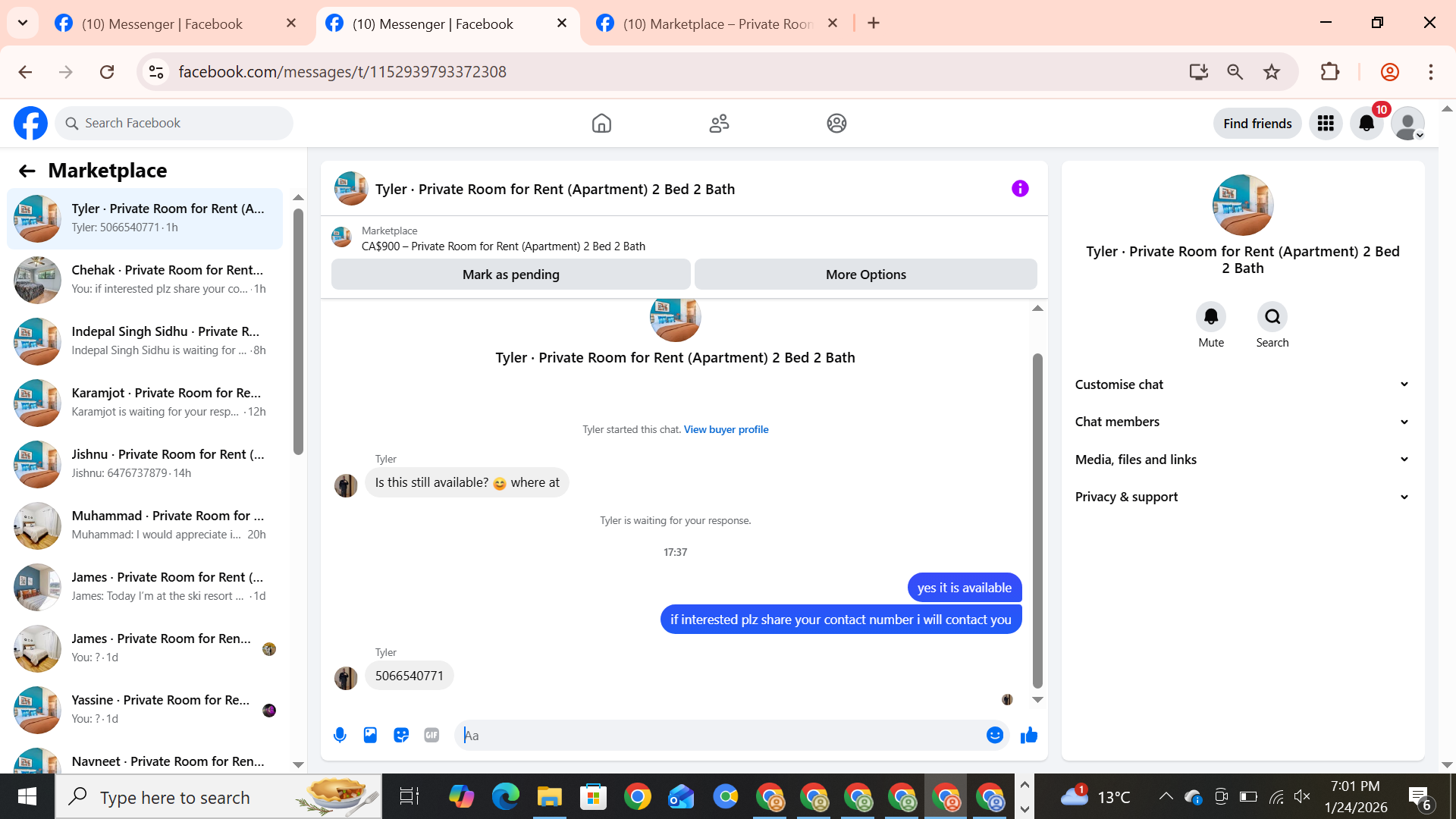The image size is (1456, 819).
Task: Open Facebook notifications bell
Action: [x=1367, y=124]
